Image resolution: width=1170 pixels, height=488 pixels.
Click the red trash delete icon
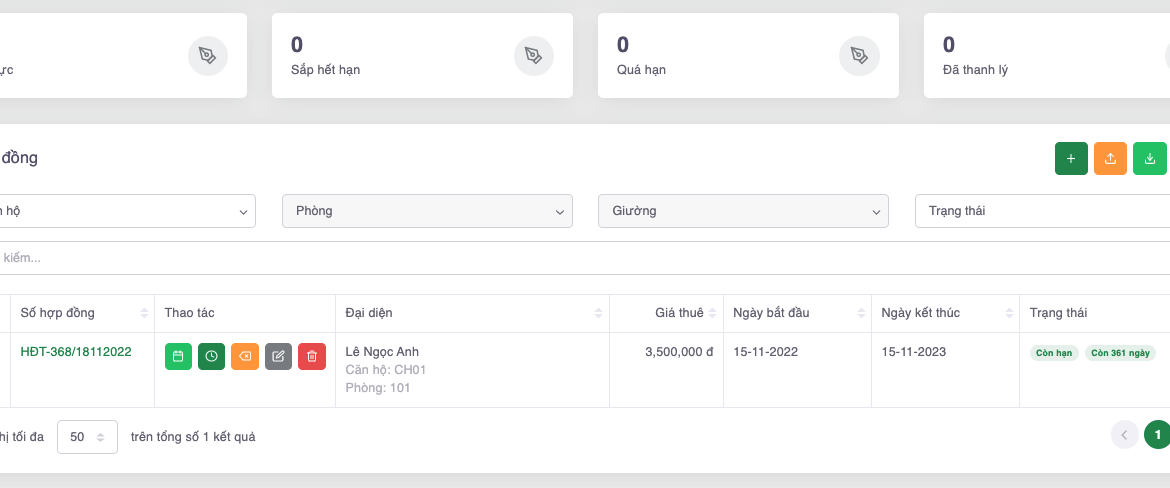312,356
